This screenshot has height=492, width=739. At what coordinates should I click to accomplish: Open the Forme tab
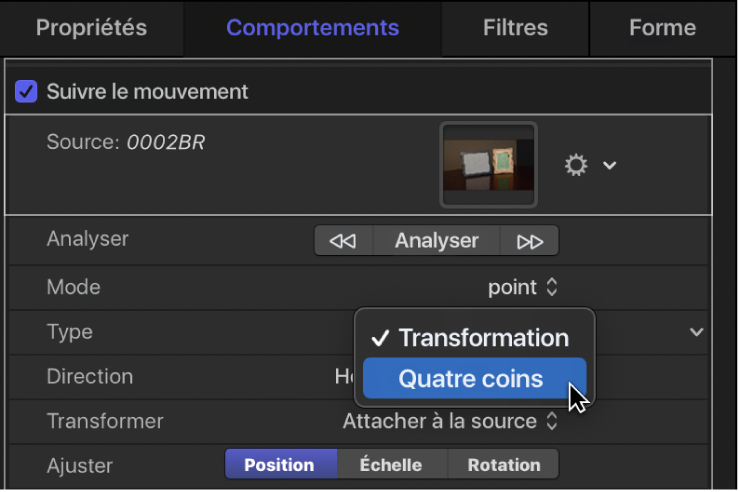662,28
